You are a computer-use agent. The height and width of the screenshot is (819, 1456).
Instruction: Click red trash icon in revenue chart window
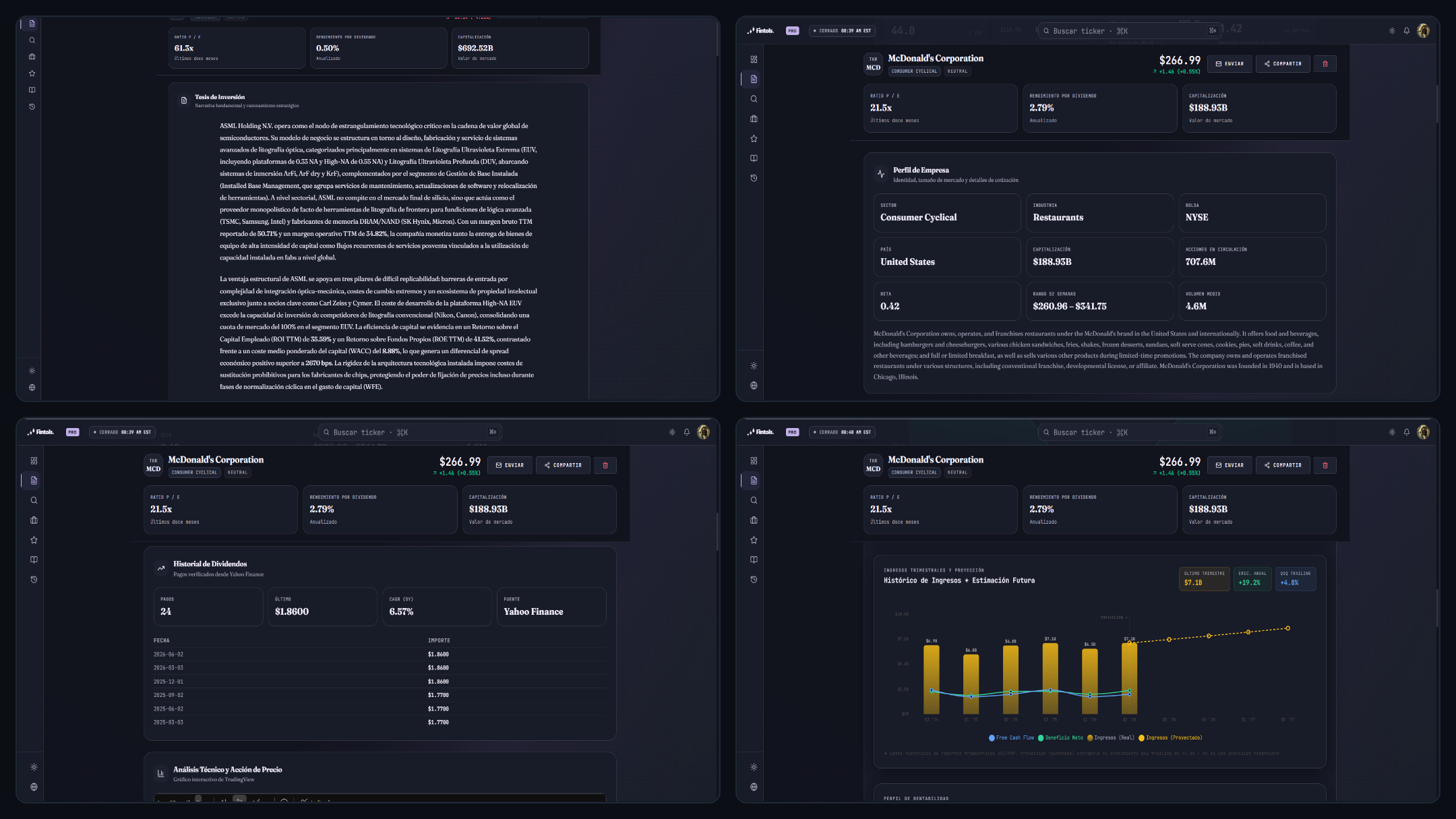pos(1325,465)
